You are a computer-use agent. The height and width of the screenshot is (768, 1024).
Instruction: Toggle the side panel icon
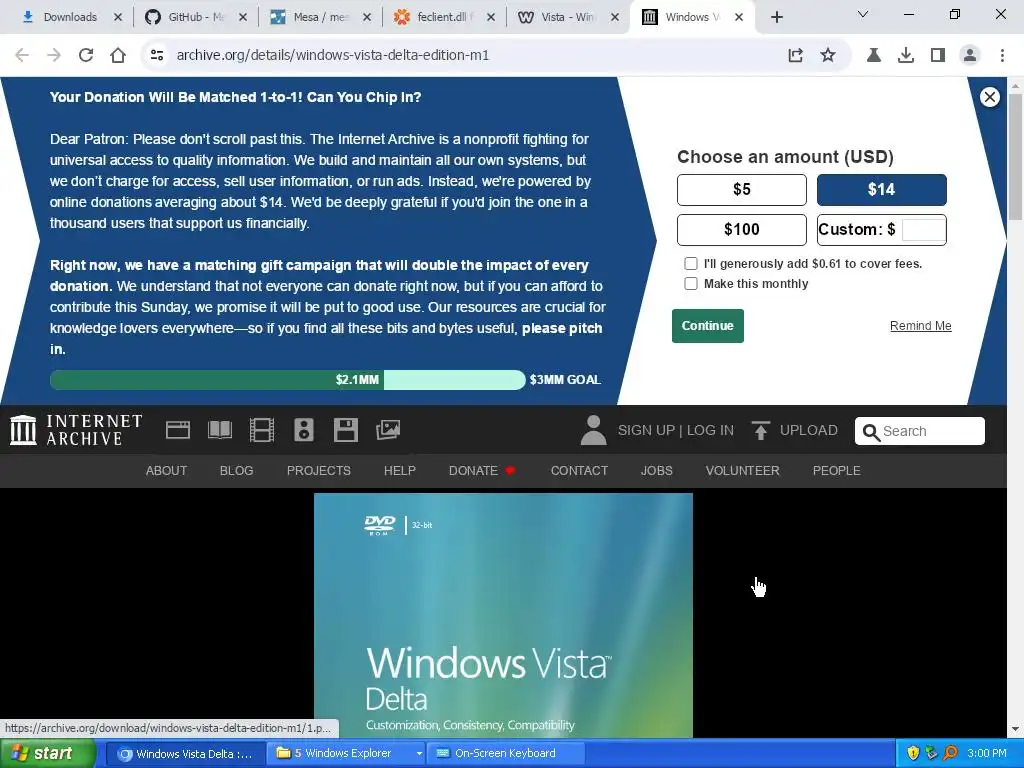tap(938, 55)
